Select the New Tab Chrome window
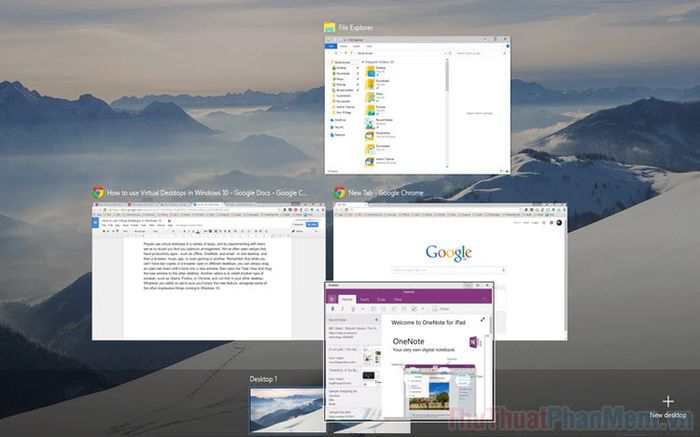 pyautogui.click(x=450, y=243)
